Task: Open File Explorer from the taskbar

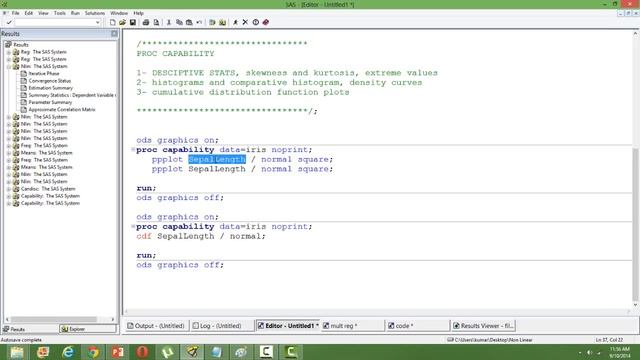Action: point(17,352)
